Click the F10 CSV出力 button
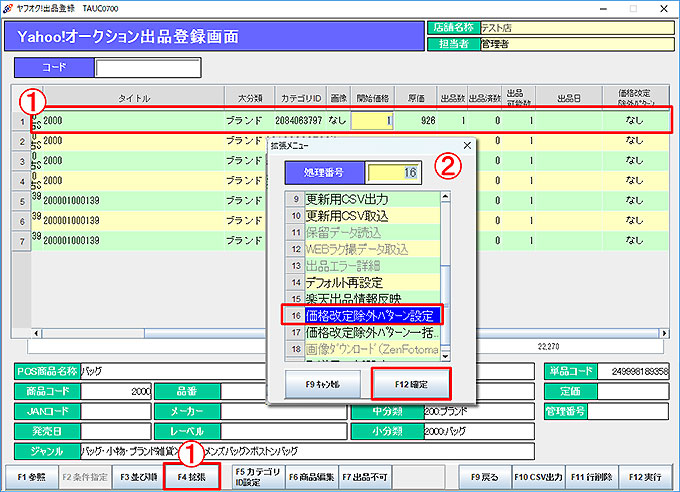Viewport: 680px width, 492px height. (x=538, y=477)
